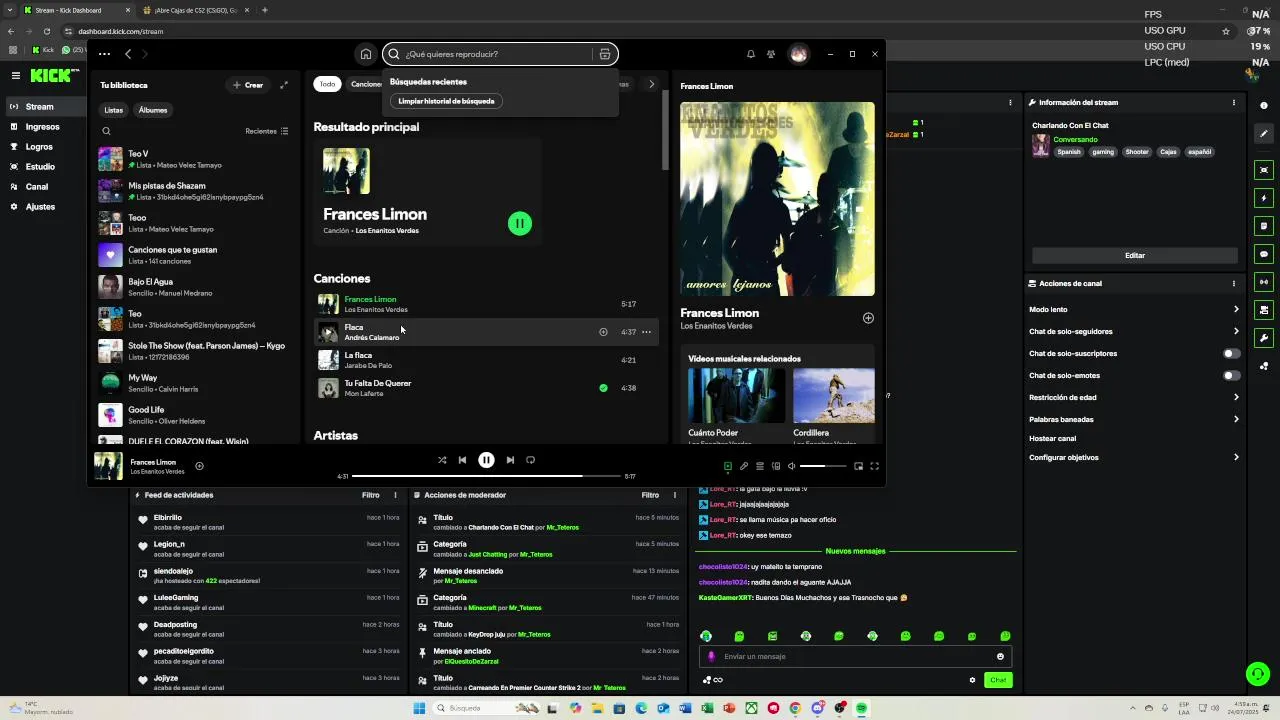Open Spotify Home via house icon

(366, 54)
